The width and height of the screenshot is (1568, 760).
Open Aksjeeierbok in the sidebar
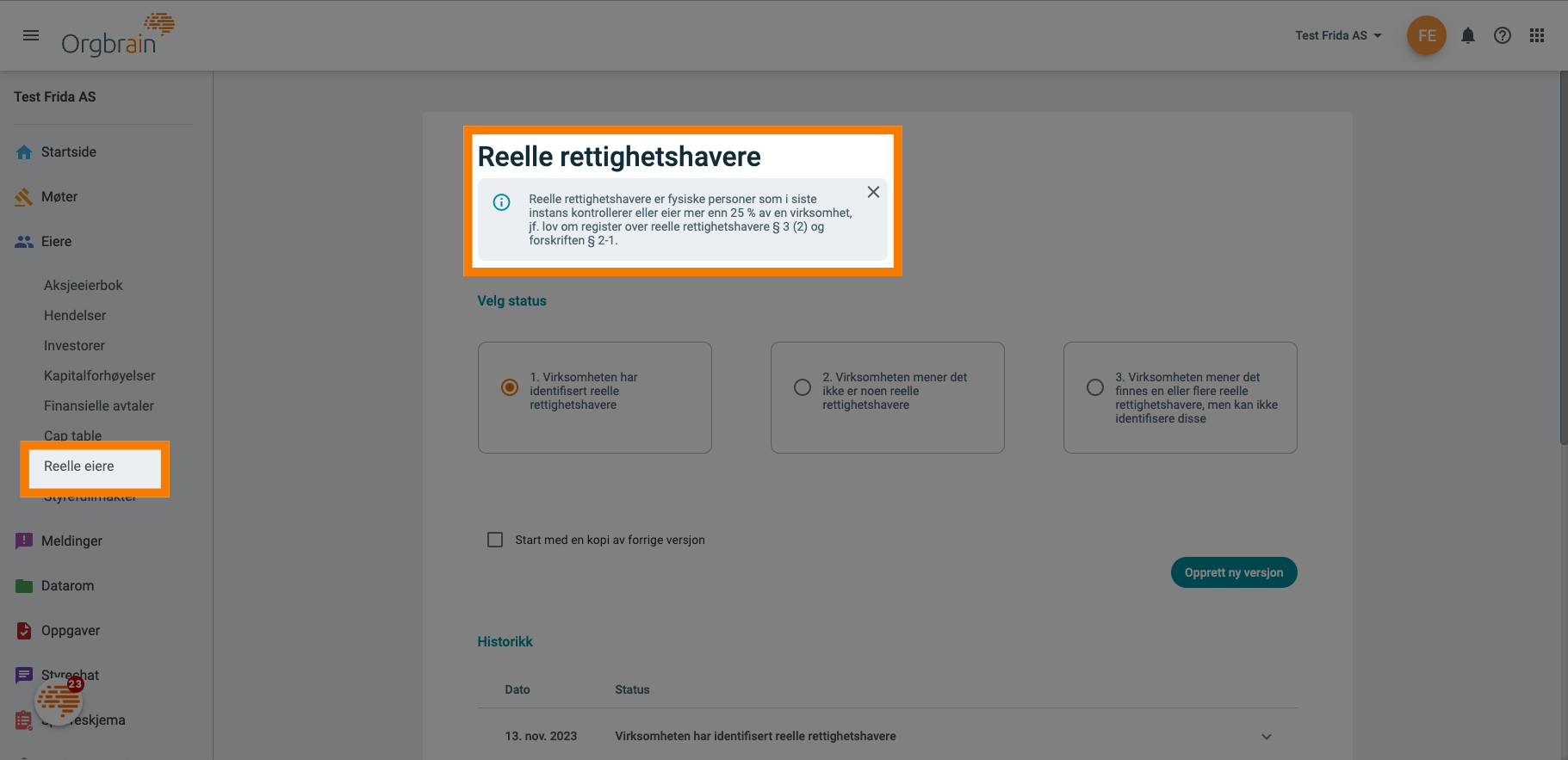(x=84, y=286)
